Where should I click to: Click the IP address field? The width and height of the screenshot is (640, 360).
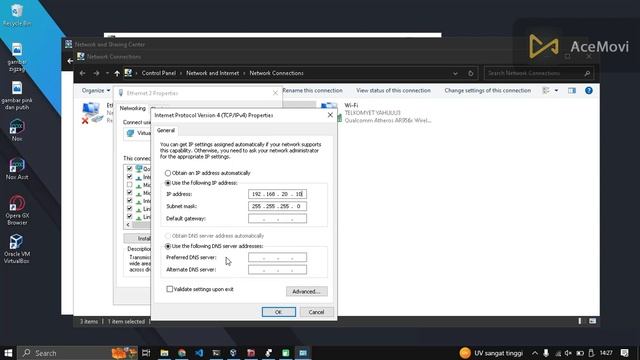coord(277,194)
